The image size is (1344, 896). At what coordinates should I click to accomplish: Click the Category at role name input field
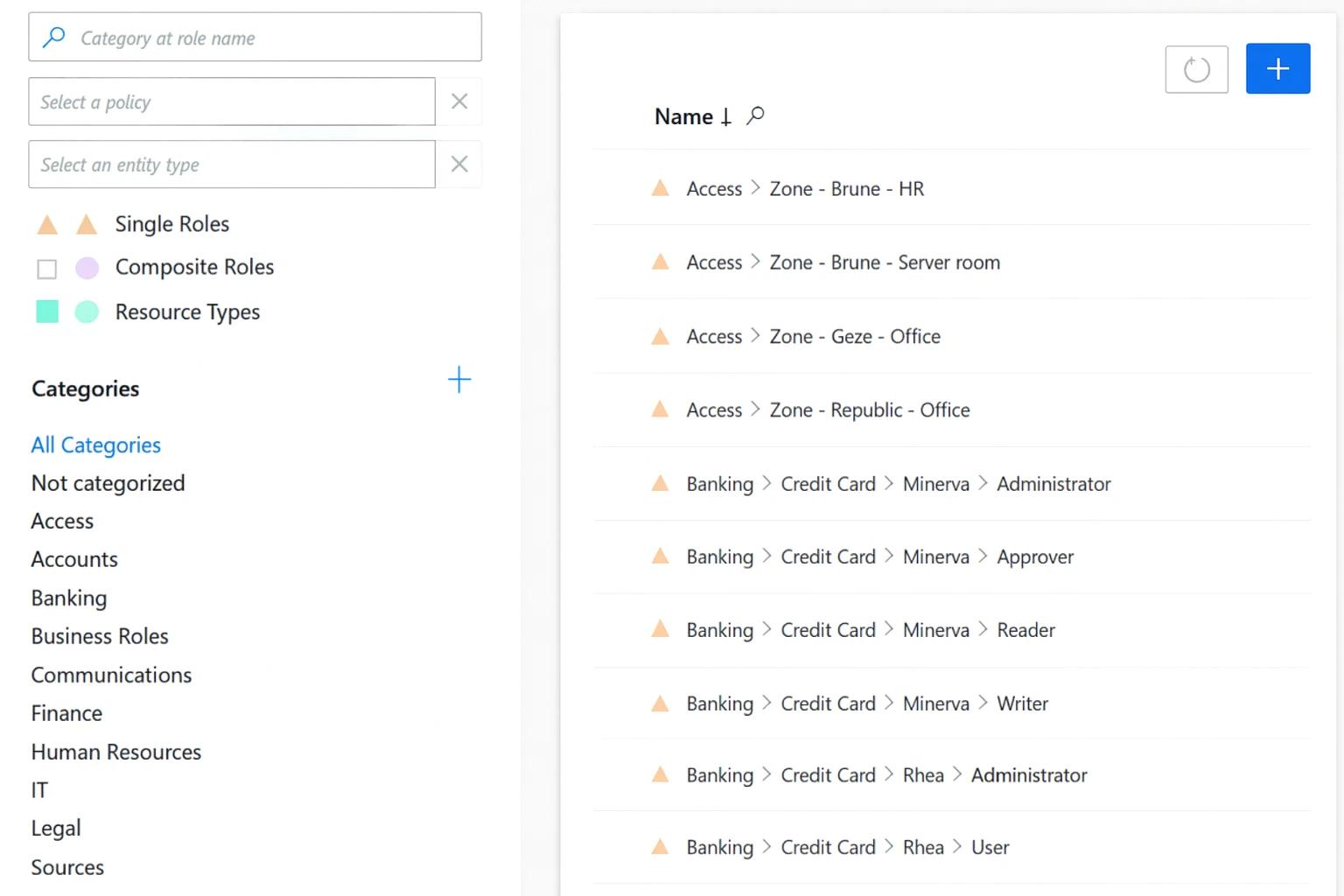(x=254, y=37)
